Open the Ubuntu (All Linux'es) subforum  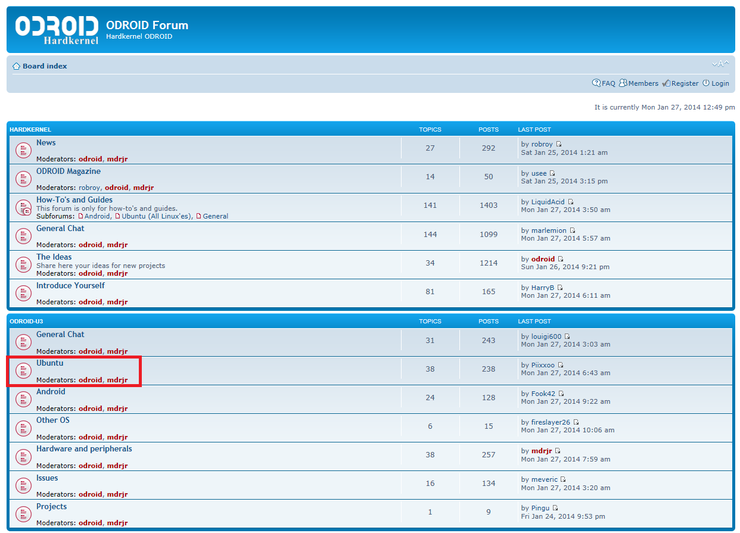tap(157, 216)
